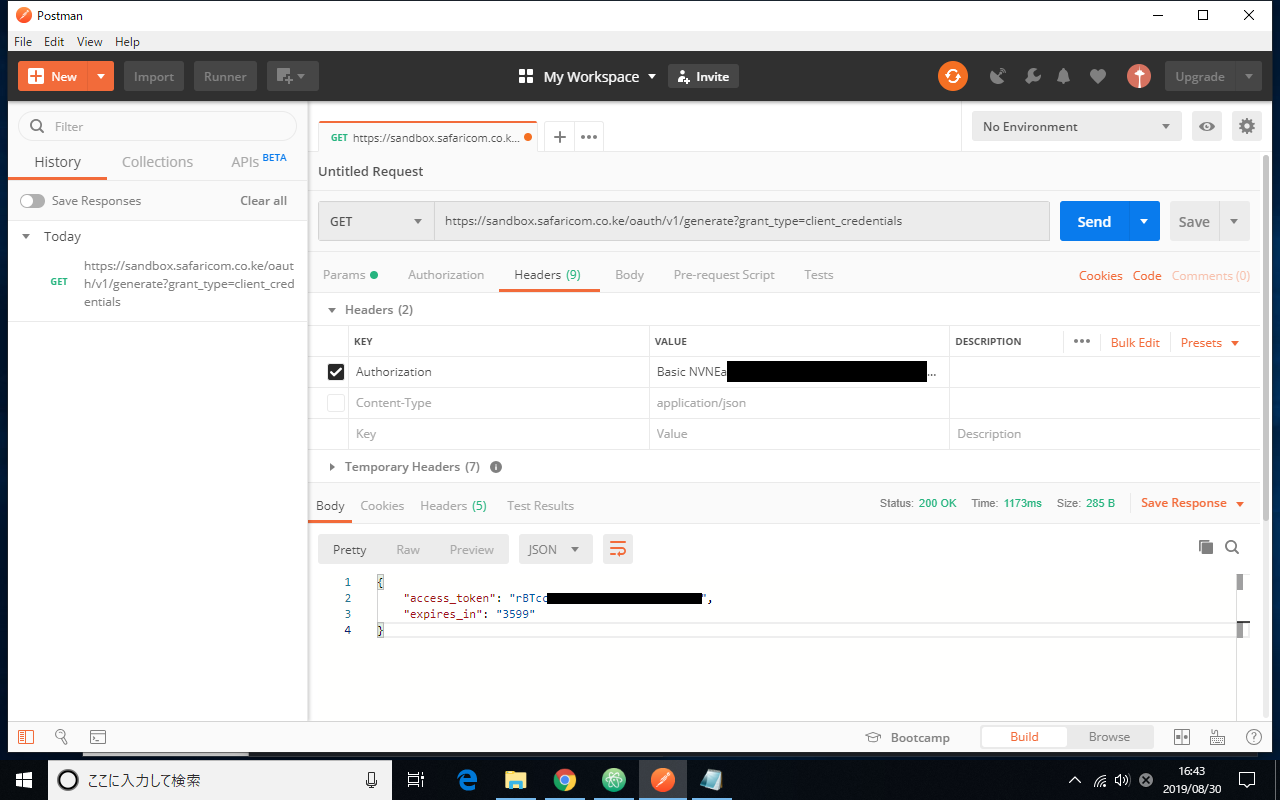Open the Postman console icon
The image size is (1280, 800).
(98, 737)
